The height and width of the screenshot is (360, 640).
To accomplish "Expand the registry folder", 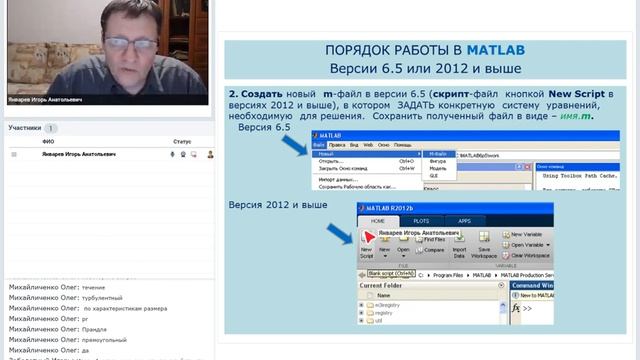I will coord(361,313).
